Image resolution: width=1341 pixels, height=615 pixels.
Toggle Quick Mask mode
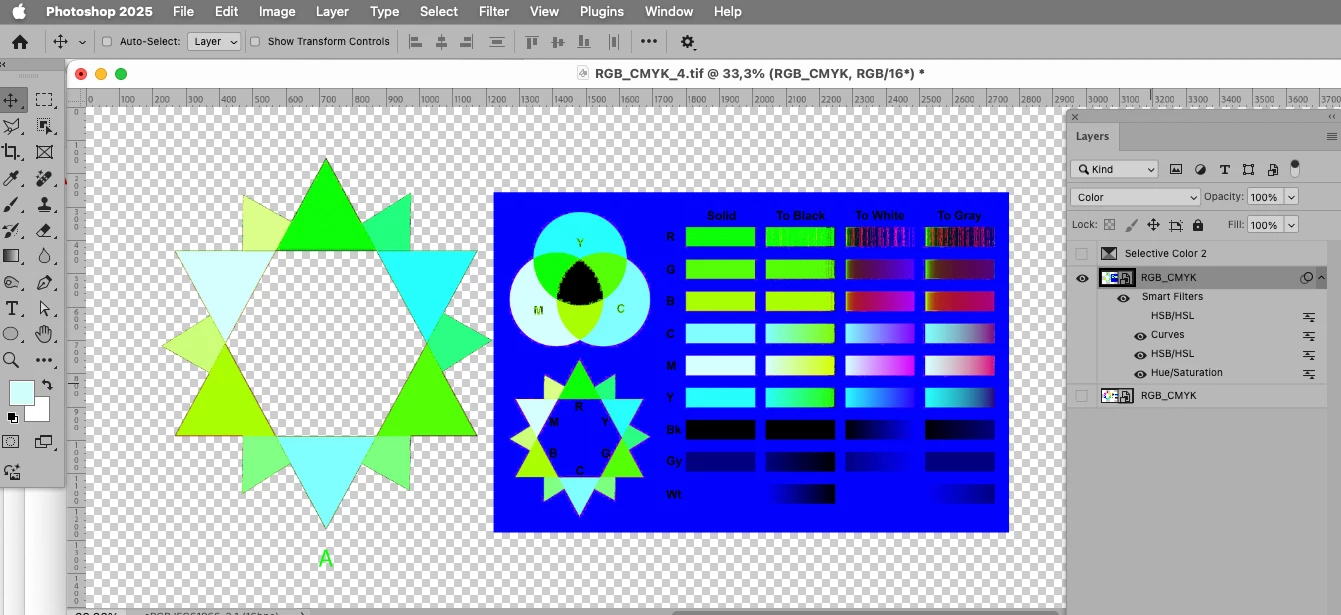tap(12, 442)
